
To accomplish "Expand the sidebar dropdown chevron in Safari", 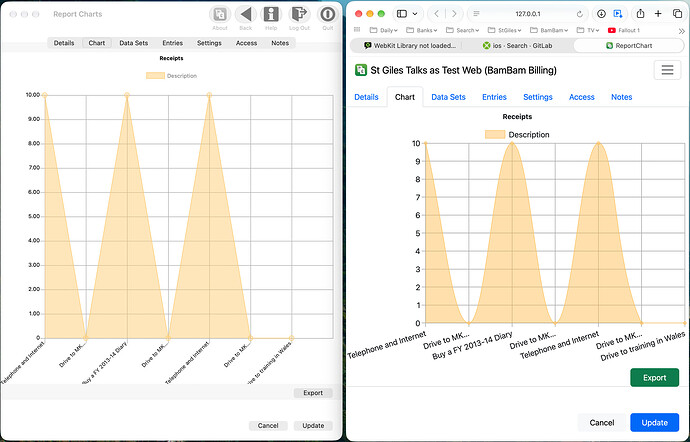I will [x=415, y=14].
